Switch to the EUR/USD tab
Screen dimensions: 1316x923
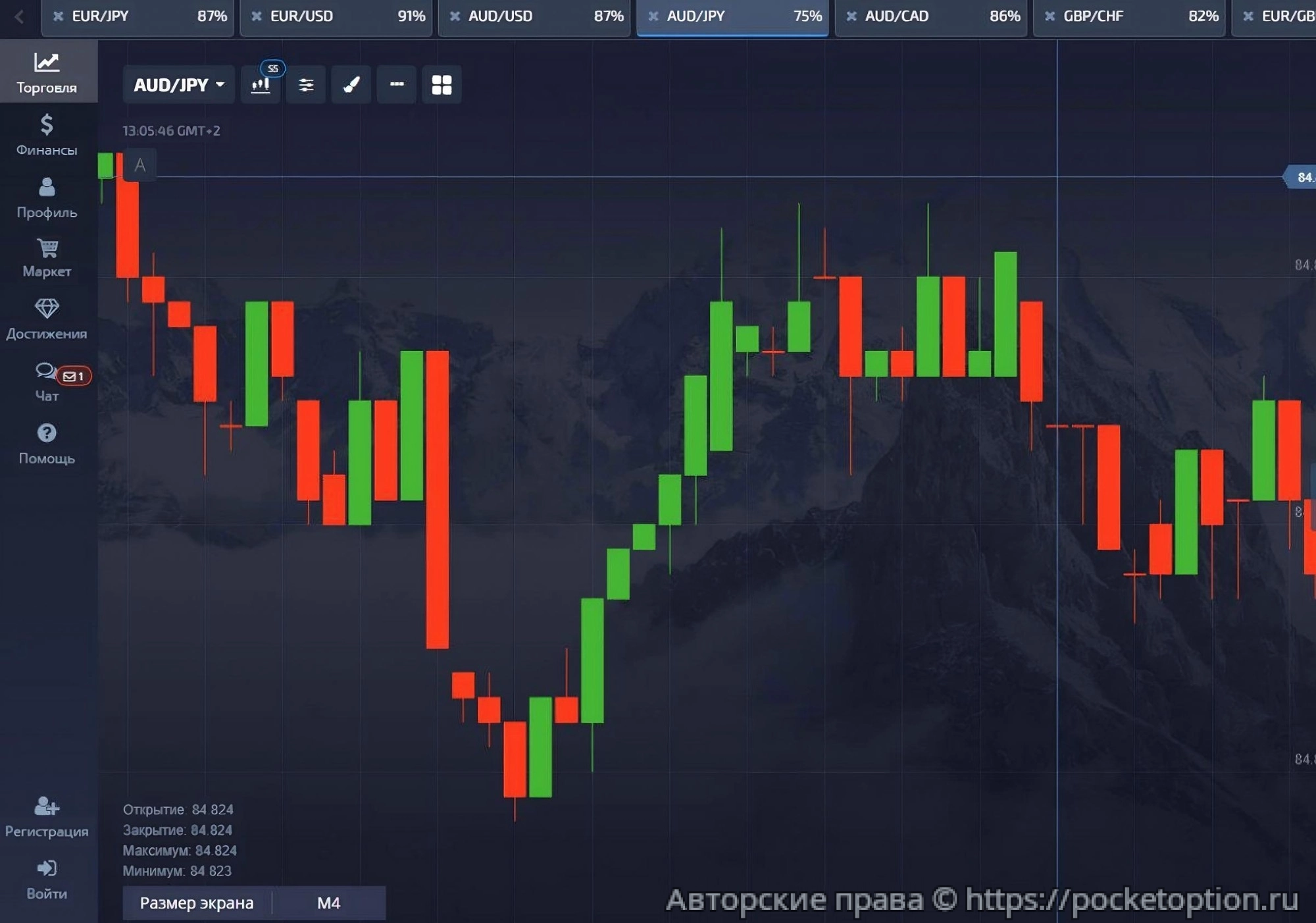tap(336, 16)
